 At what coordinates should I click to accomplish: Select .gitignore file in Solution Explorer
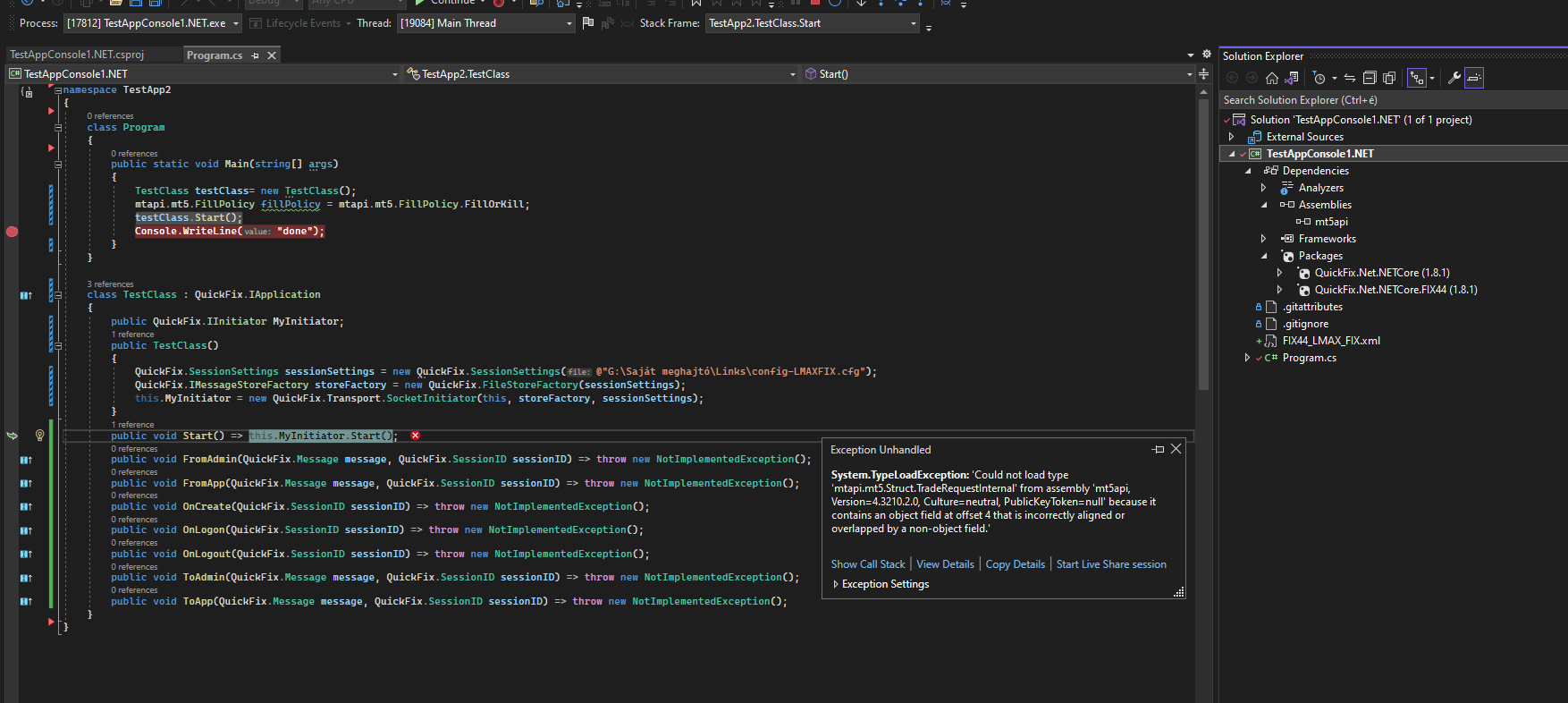(1305, 324)
